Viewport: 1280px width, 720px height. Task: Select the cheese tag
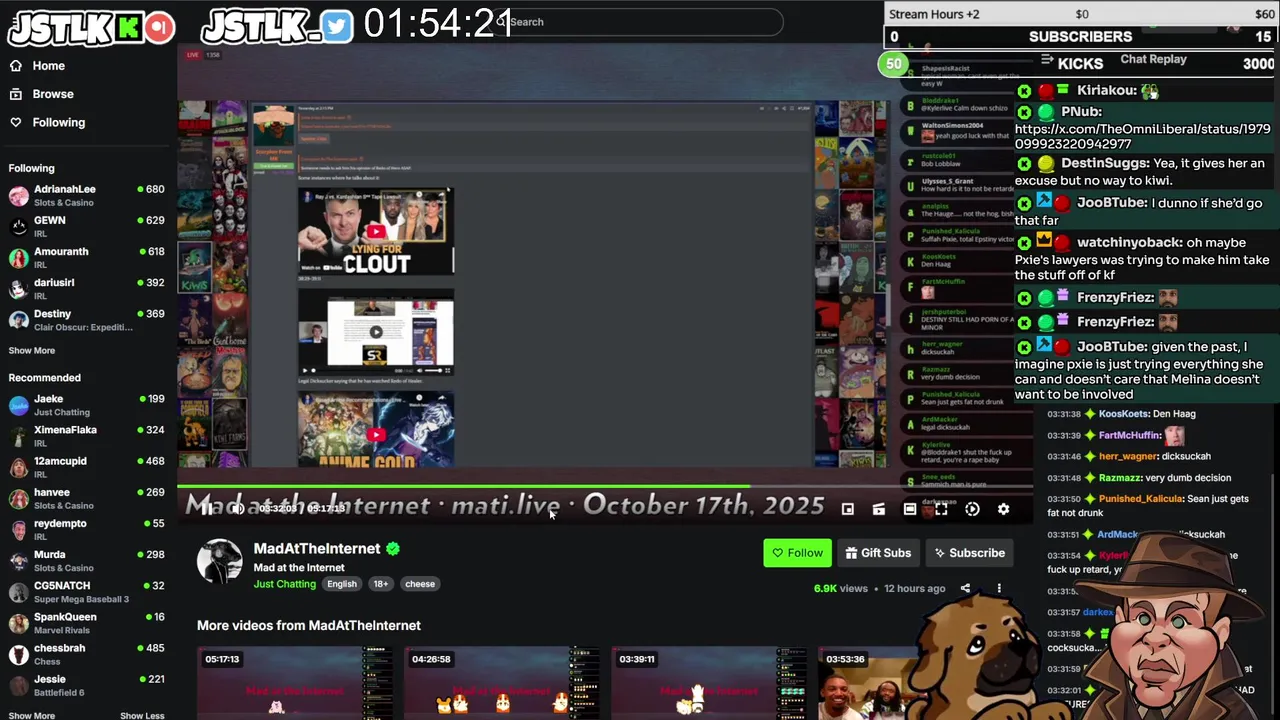coord(420,584)
